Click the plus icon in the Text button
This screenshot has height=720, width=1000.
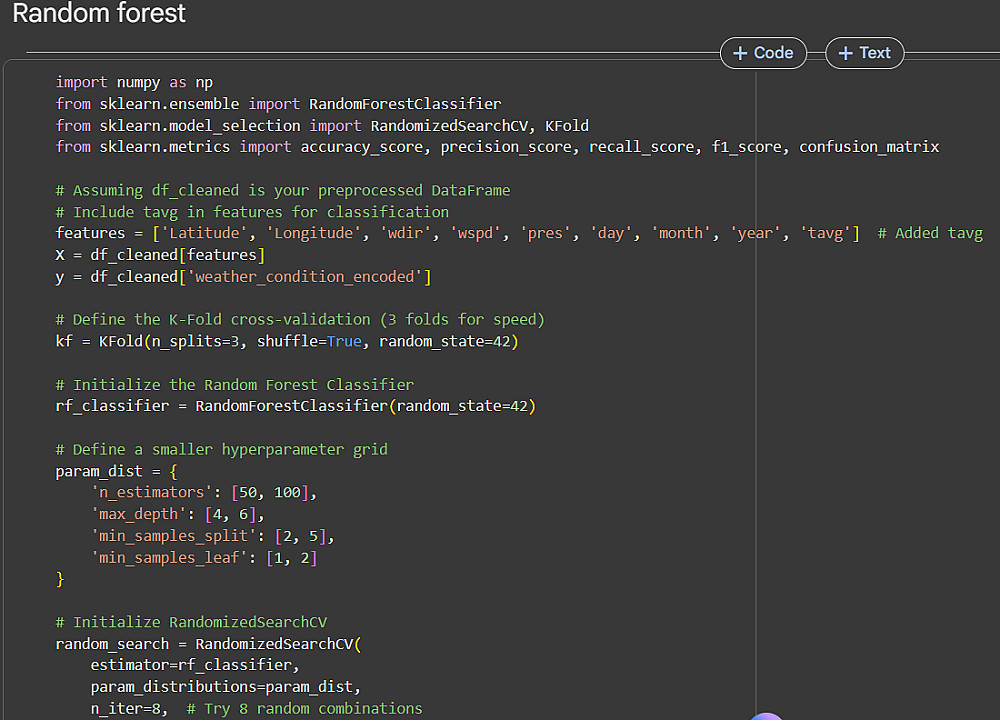[846, 53]
